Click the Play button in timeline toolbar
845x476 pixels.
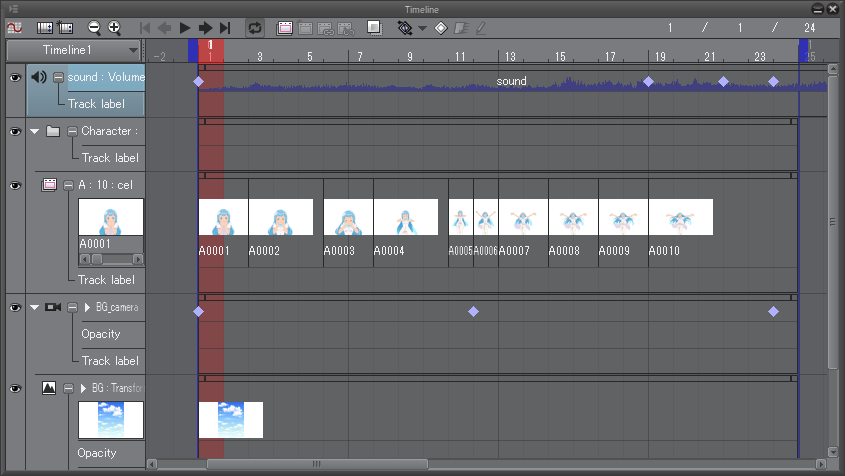tap(185, 28)
